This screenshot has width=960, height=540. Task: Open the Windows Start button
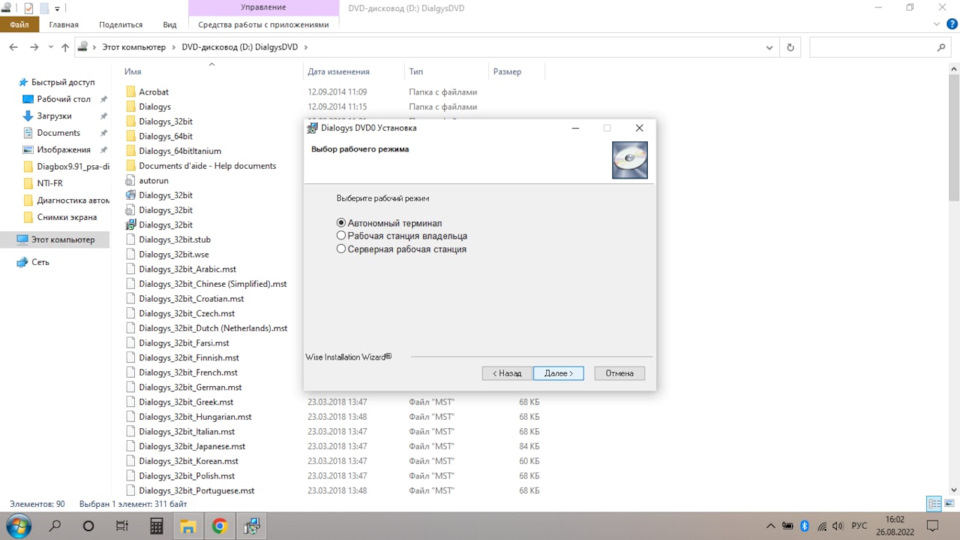click(18, 526)
